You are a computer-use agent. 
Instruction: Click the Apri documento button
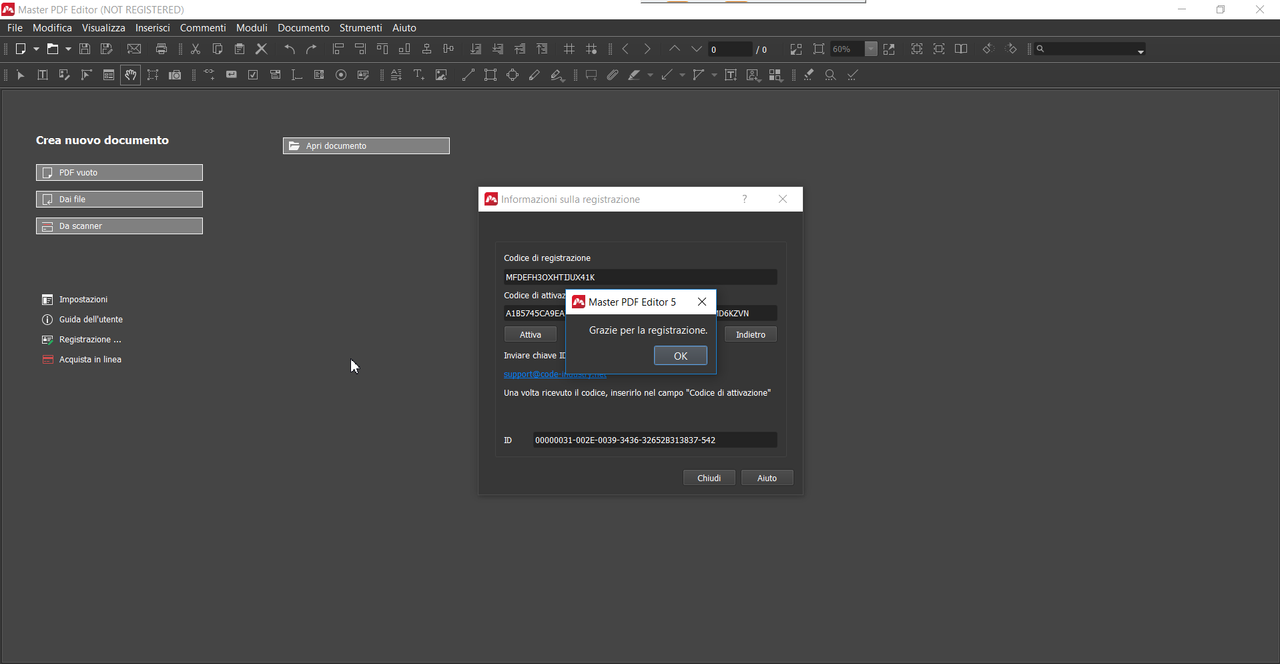click(366, 146)
